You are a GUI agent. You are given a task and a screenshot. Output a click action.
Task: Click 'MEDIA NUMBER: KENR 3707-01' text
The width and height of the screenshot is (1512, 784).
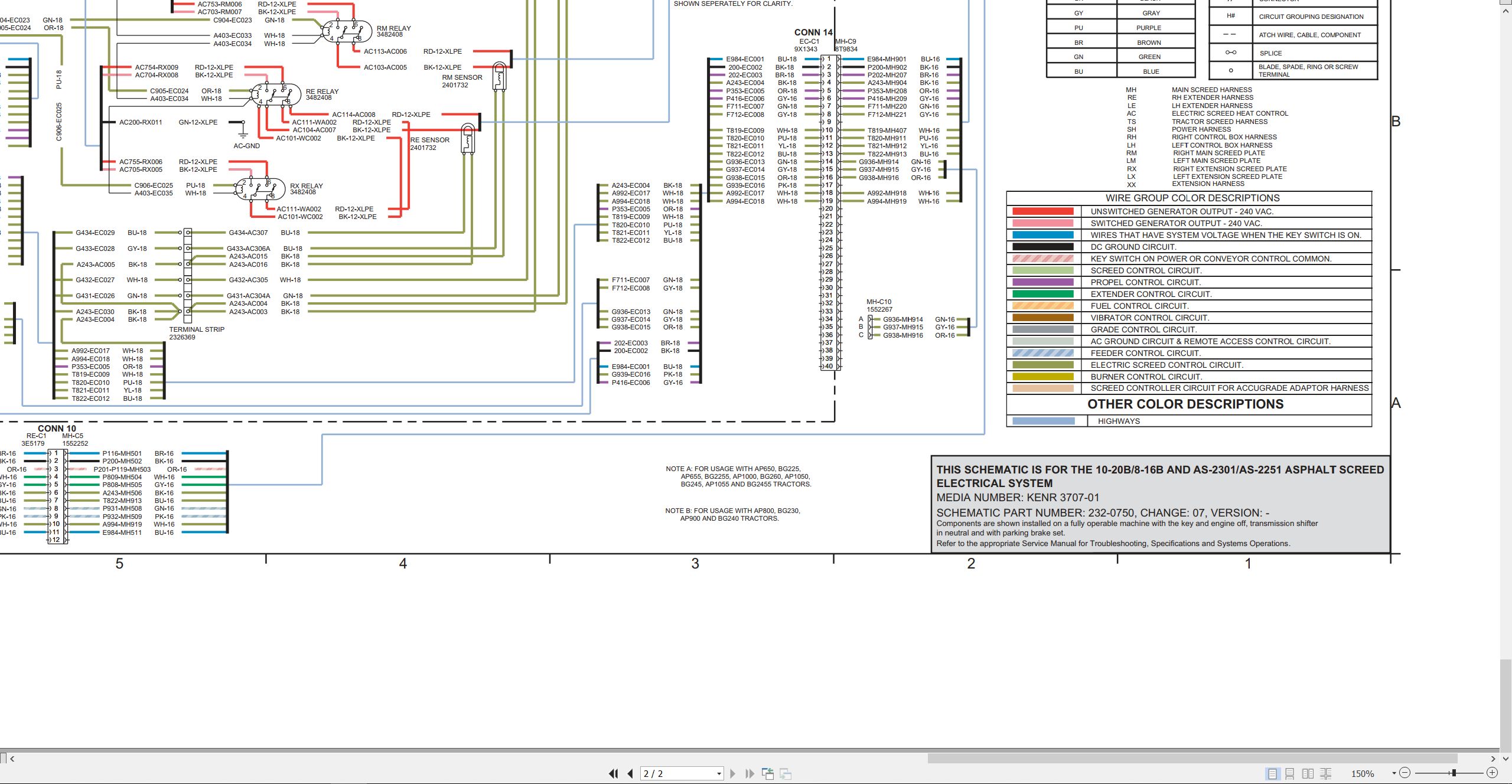point(1018,498)
